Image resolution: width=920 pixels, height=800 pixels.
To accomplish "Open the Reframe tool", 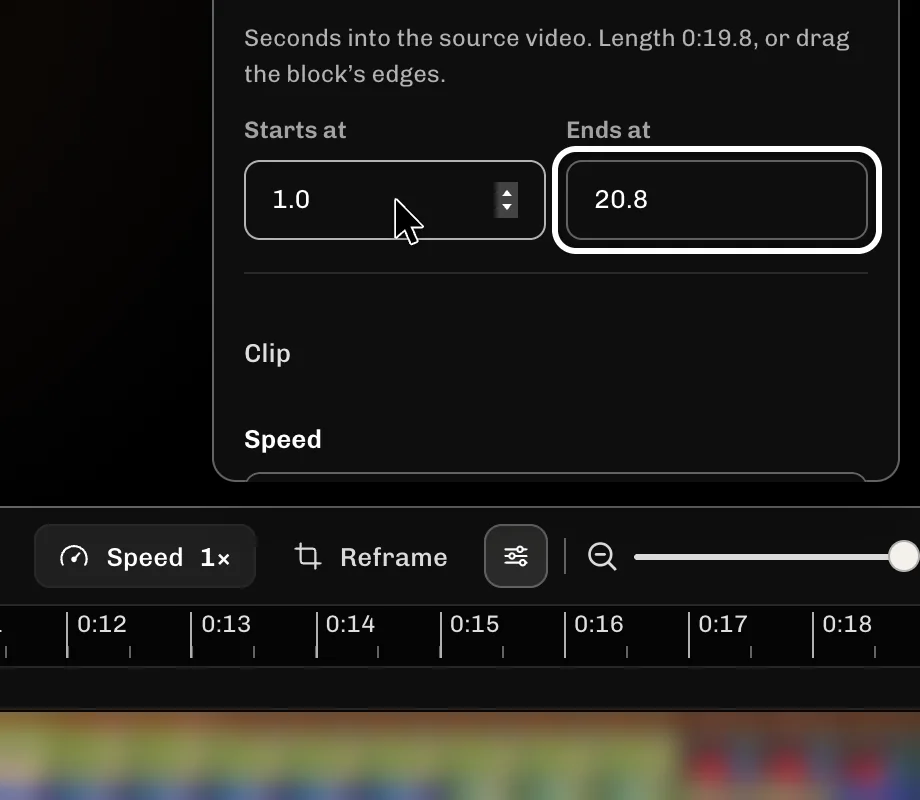I will point(371,556).
